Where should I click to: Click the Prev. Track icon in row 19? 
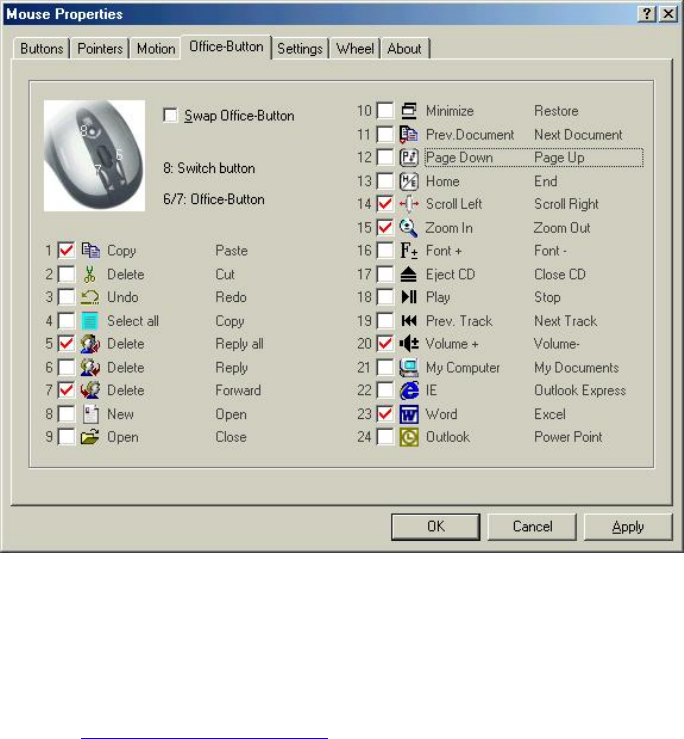pyautogui.click(x=409, y=320)
